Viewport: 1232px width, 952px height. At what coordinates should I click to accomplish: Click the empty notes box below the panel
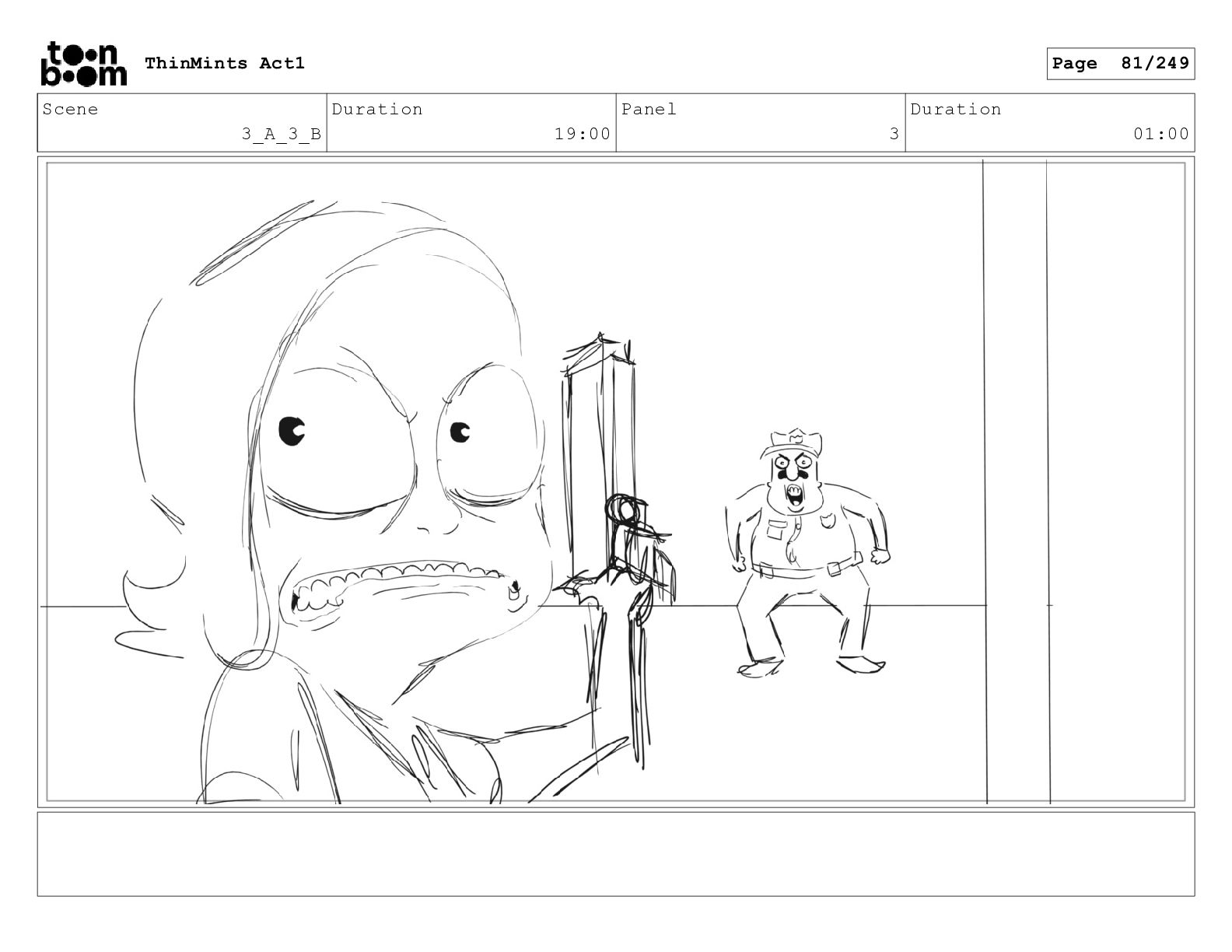click(x=616, y=854)
